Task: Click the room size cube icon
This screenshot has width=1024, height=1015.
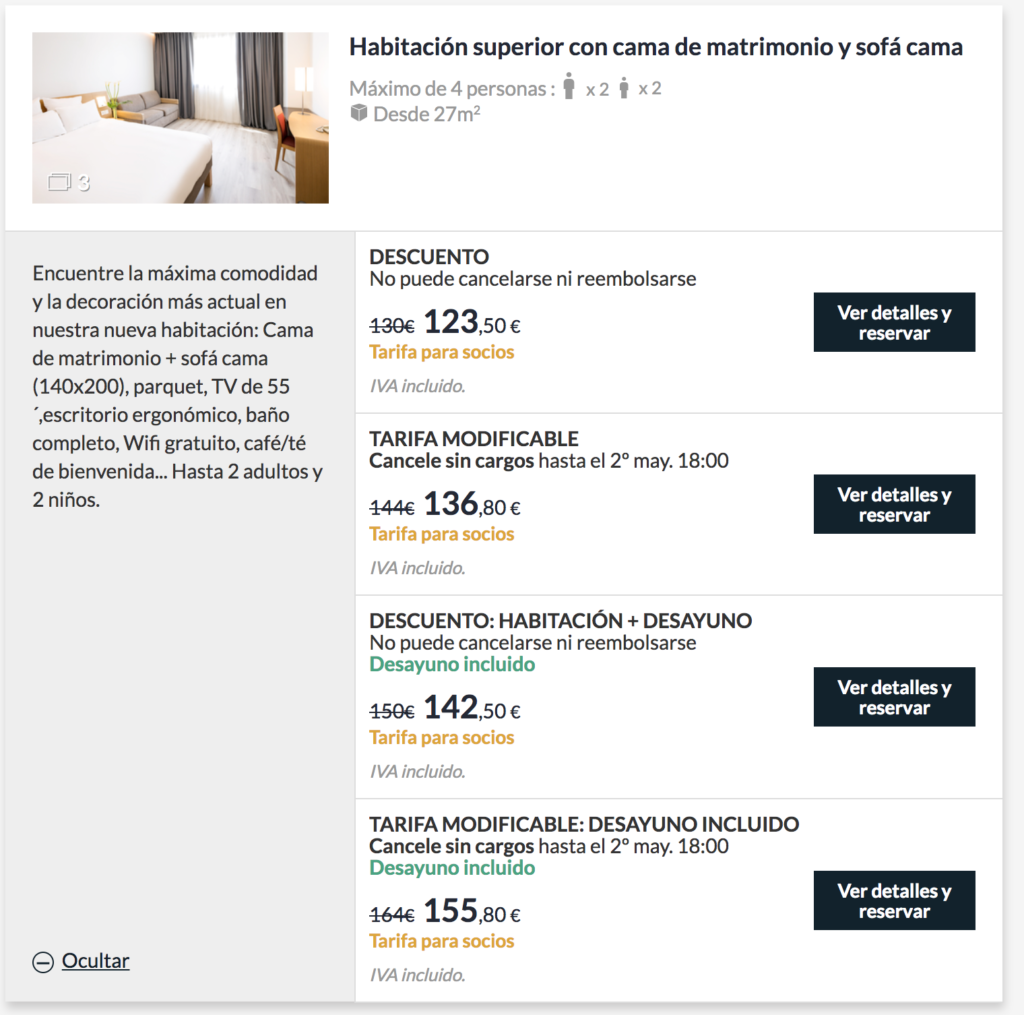Action: pos(359,114)
